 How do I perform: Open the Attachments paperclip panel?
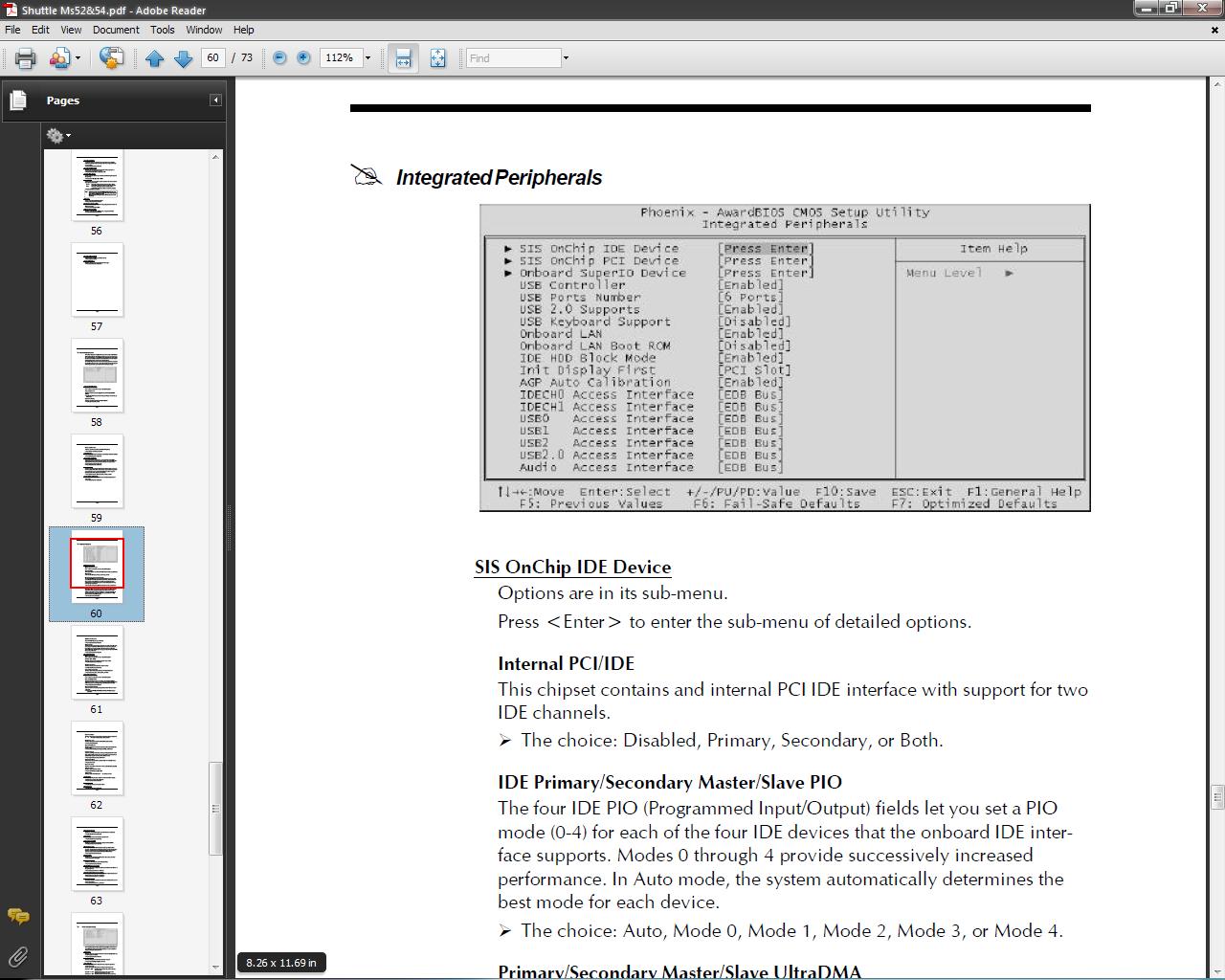18,955
